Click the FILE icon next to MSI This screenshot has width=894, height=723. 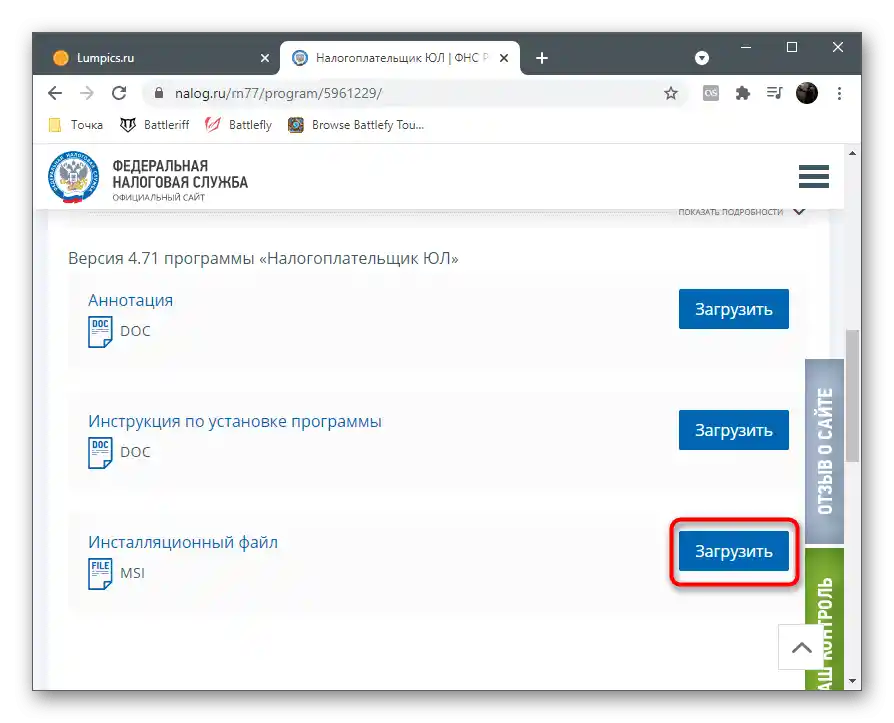point(100,574)
